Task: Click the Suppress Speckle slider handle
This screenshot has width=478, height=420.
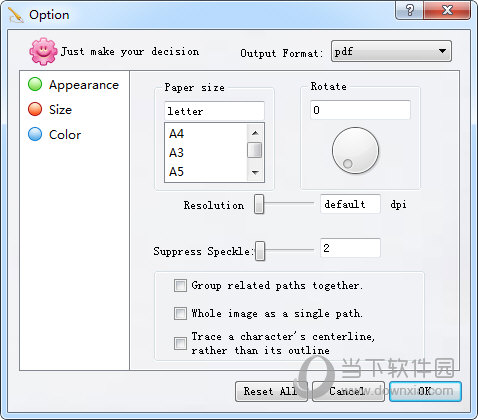Action: pyautogui.click(x=260, y=251)
